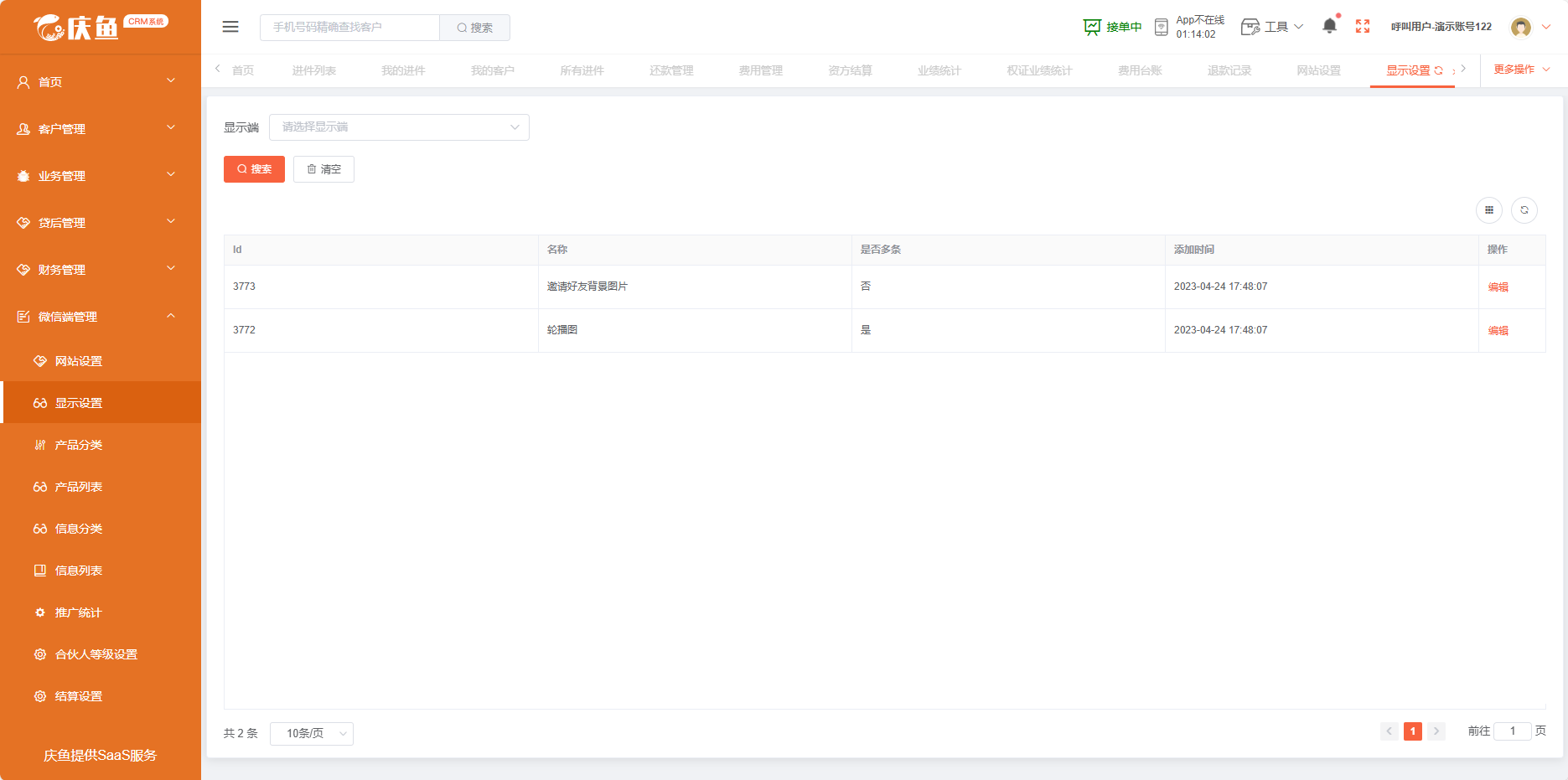Open the 工具 tools menu

click(1271, 27)
